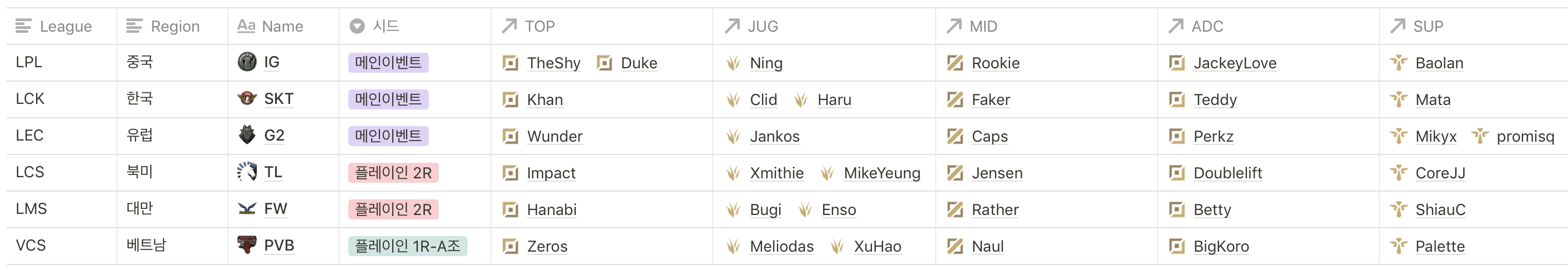Image resolution: width=1568 pixels, height=270 pixels.
Task: Open the Doublelift player page link
Action: [1227, 173]
